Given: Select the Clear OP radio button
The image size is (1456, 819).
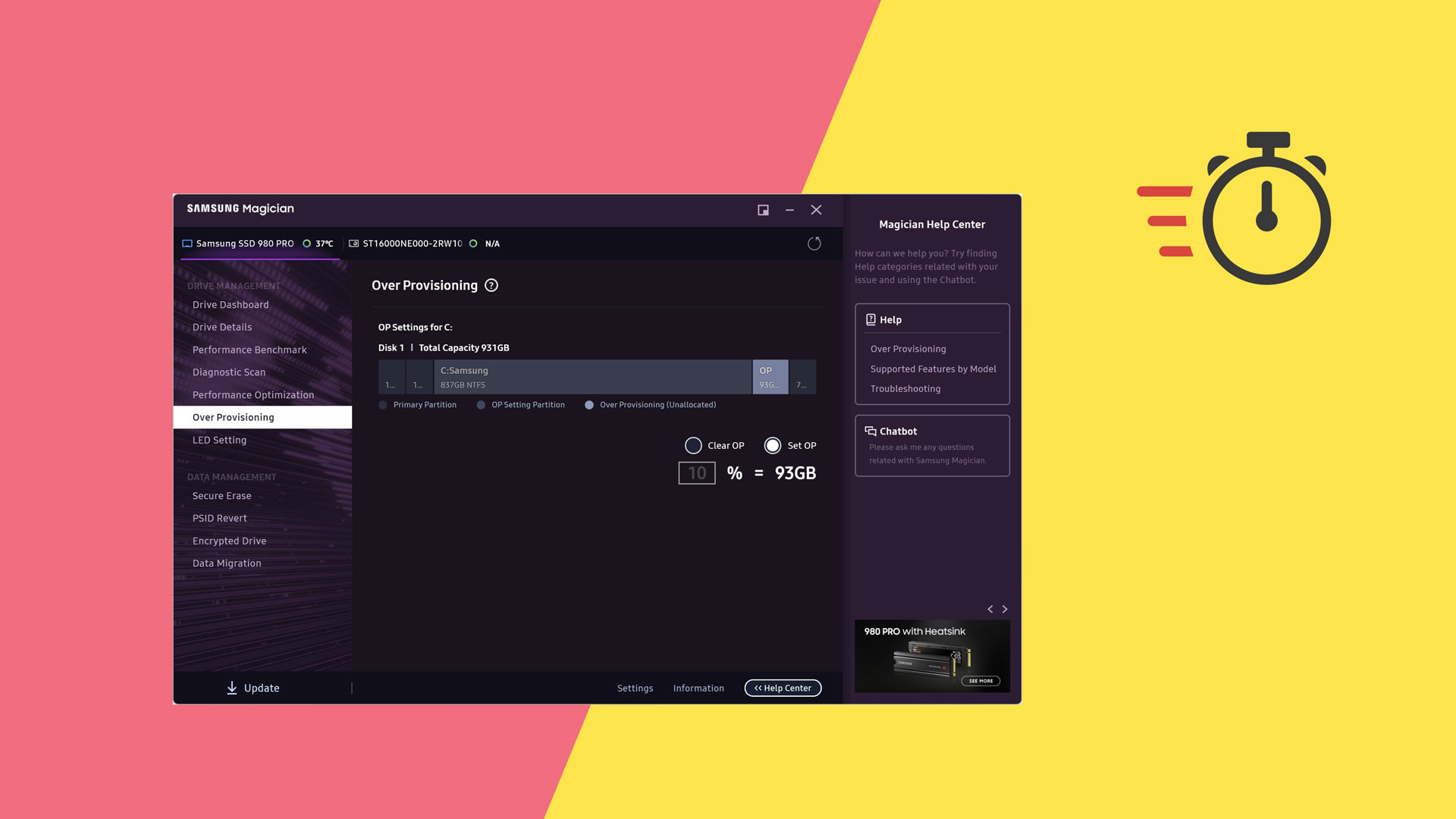Looking at the screenshot, I should (693, 445).
